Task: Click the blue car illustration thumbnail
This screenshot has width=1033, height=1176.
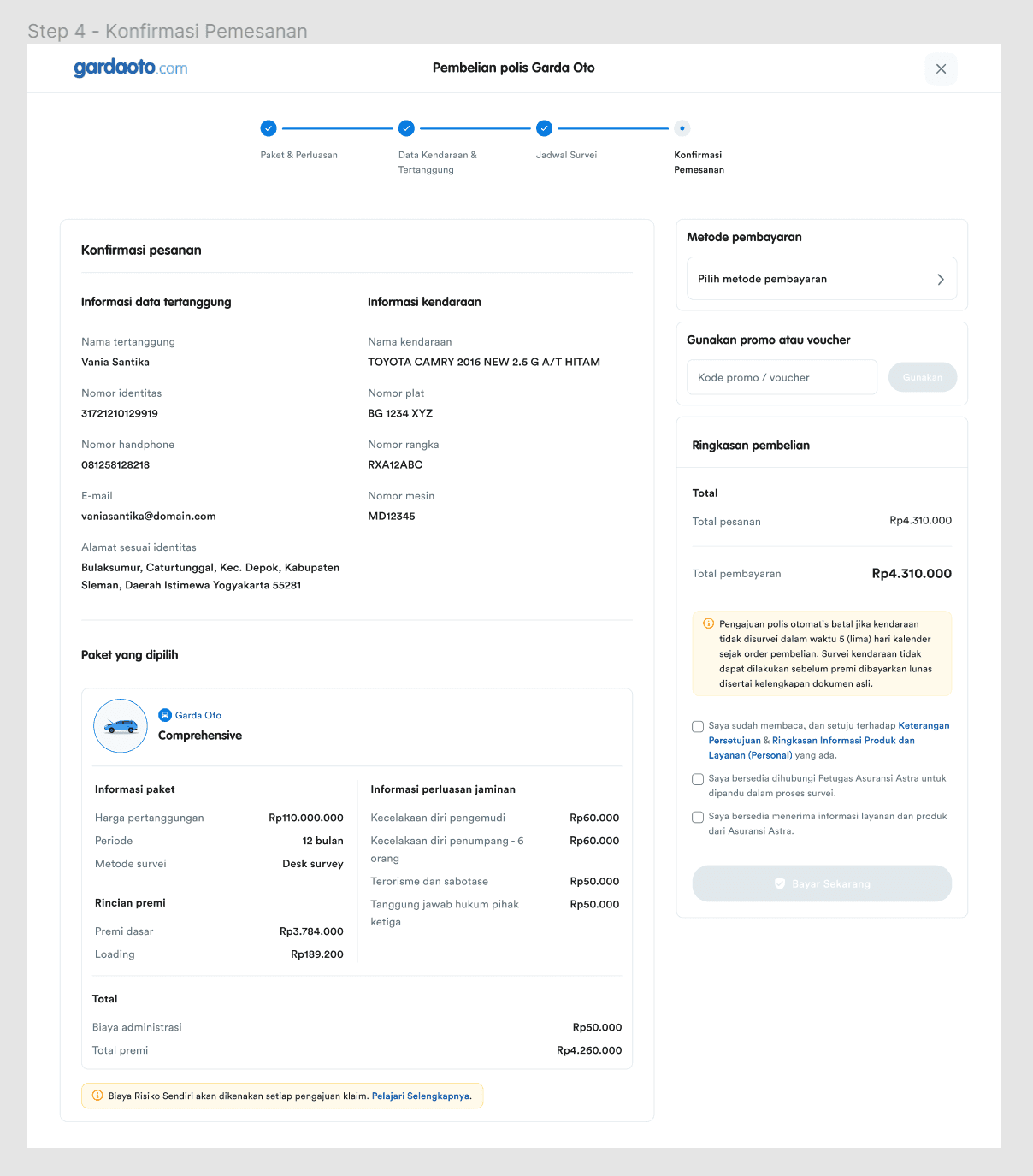Action: tap(121, 726)
